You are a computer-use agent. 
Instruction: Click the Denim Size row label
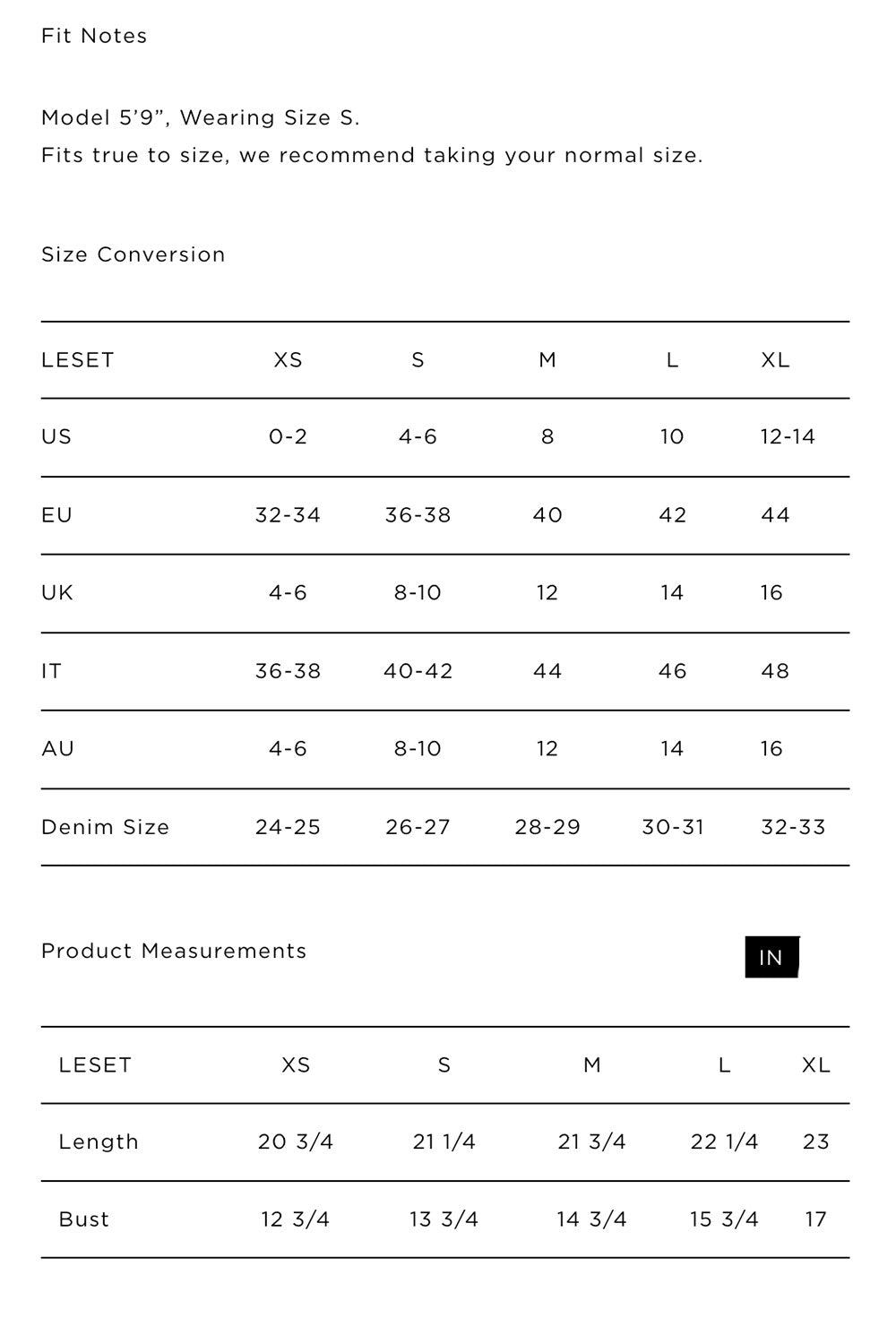click(105, 827)
